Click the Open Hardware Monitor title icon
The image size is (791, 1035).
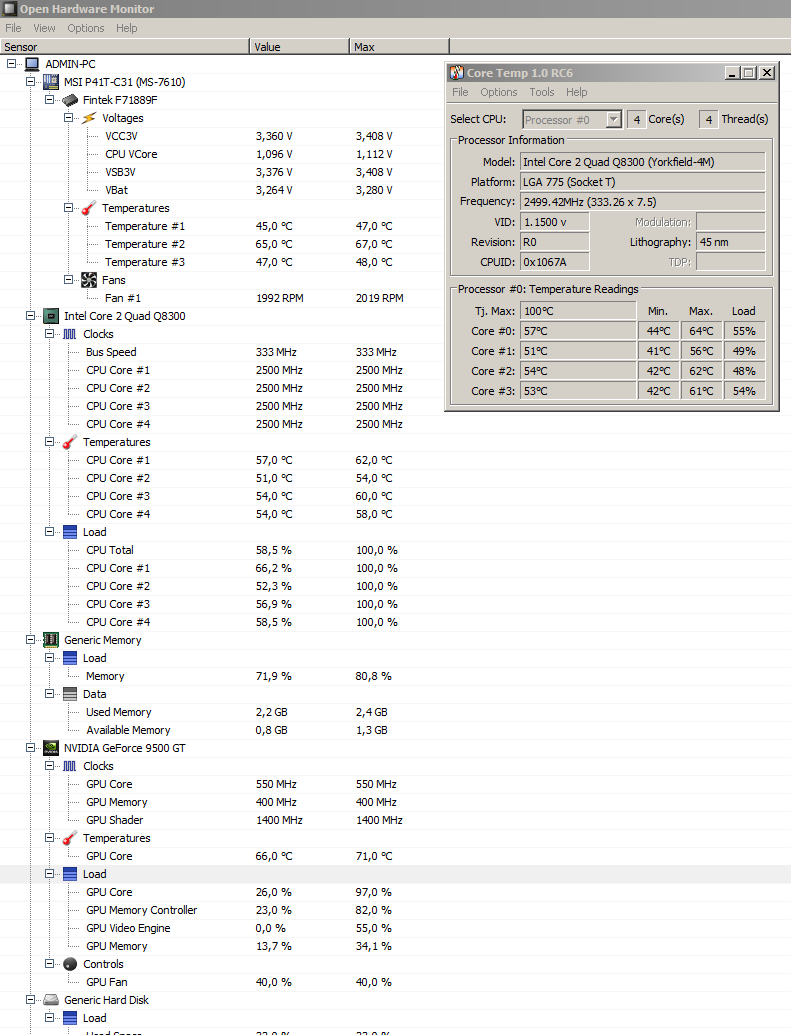click(10, 9)
